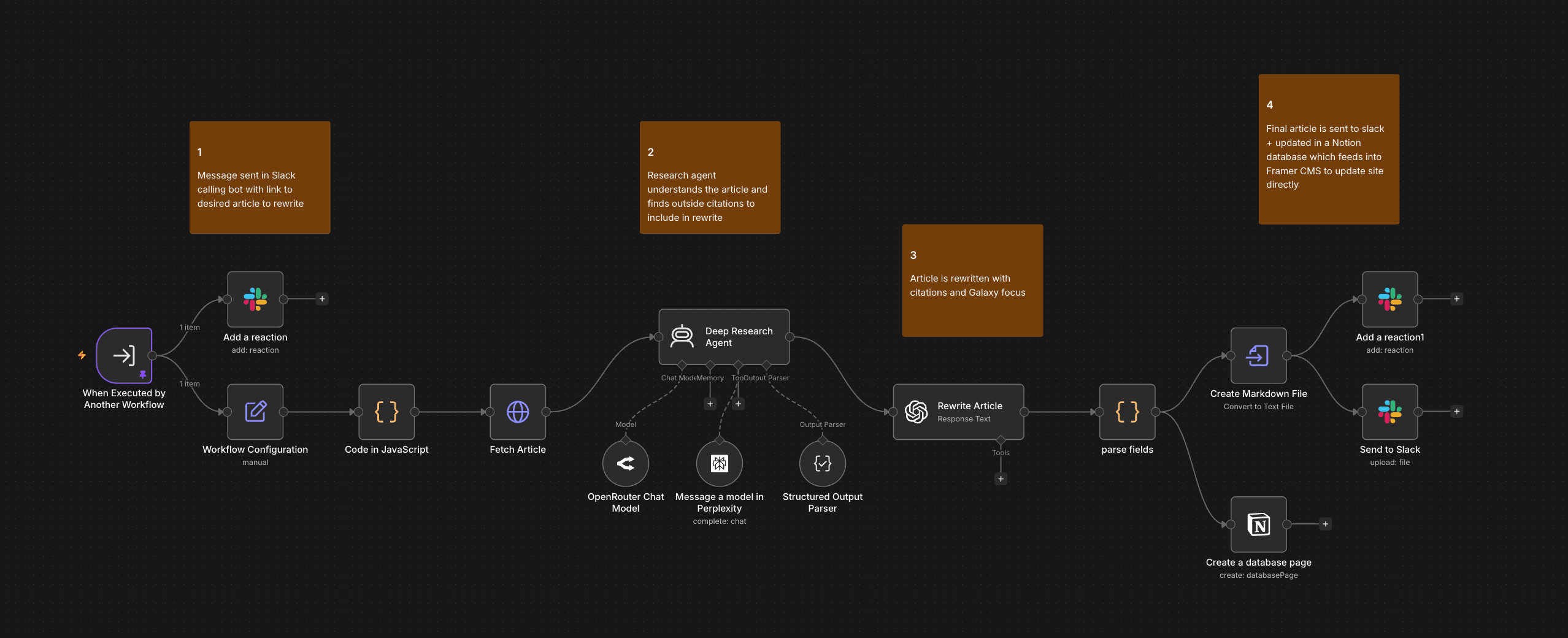1568x638 pixels.
Task: Click the "parse fields" label
Action: (x=1128, y=450)
